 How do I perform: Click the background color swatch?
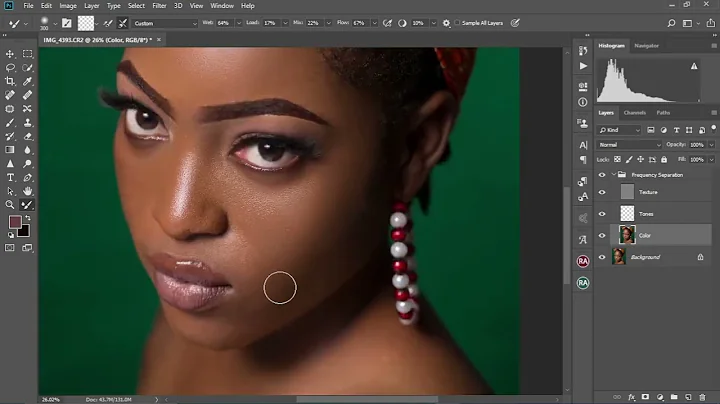[x=25, y=232]
